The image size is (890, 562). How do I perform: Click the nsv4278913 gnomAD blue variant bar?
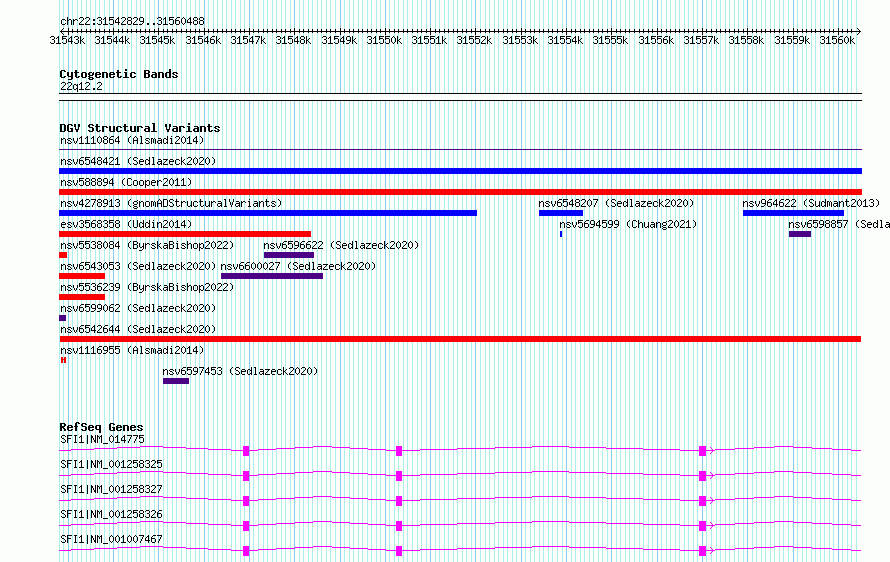point(268,213)
